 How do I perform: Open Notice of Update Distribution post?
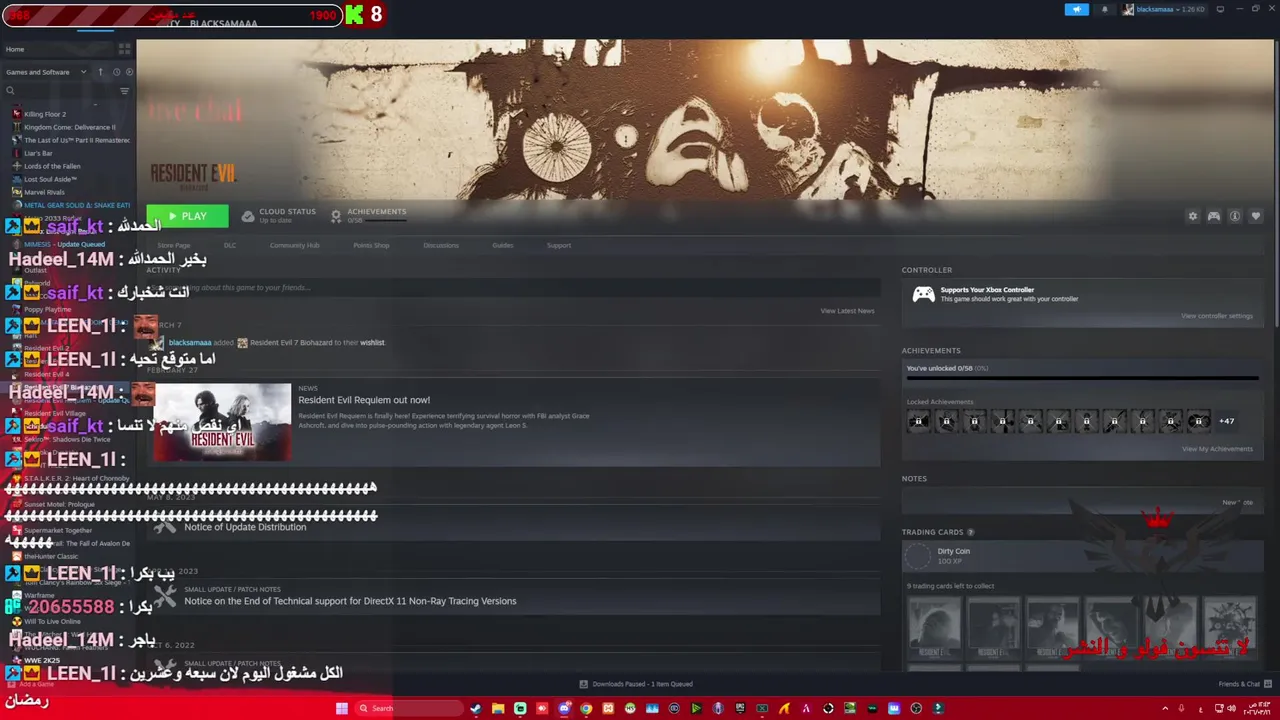(245, 527)
